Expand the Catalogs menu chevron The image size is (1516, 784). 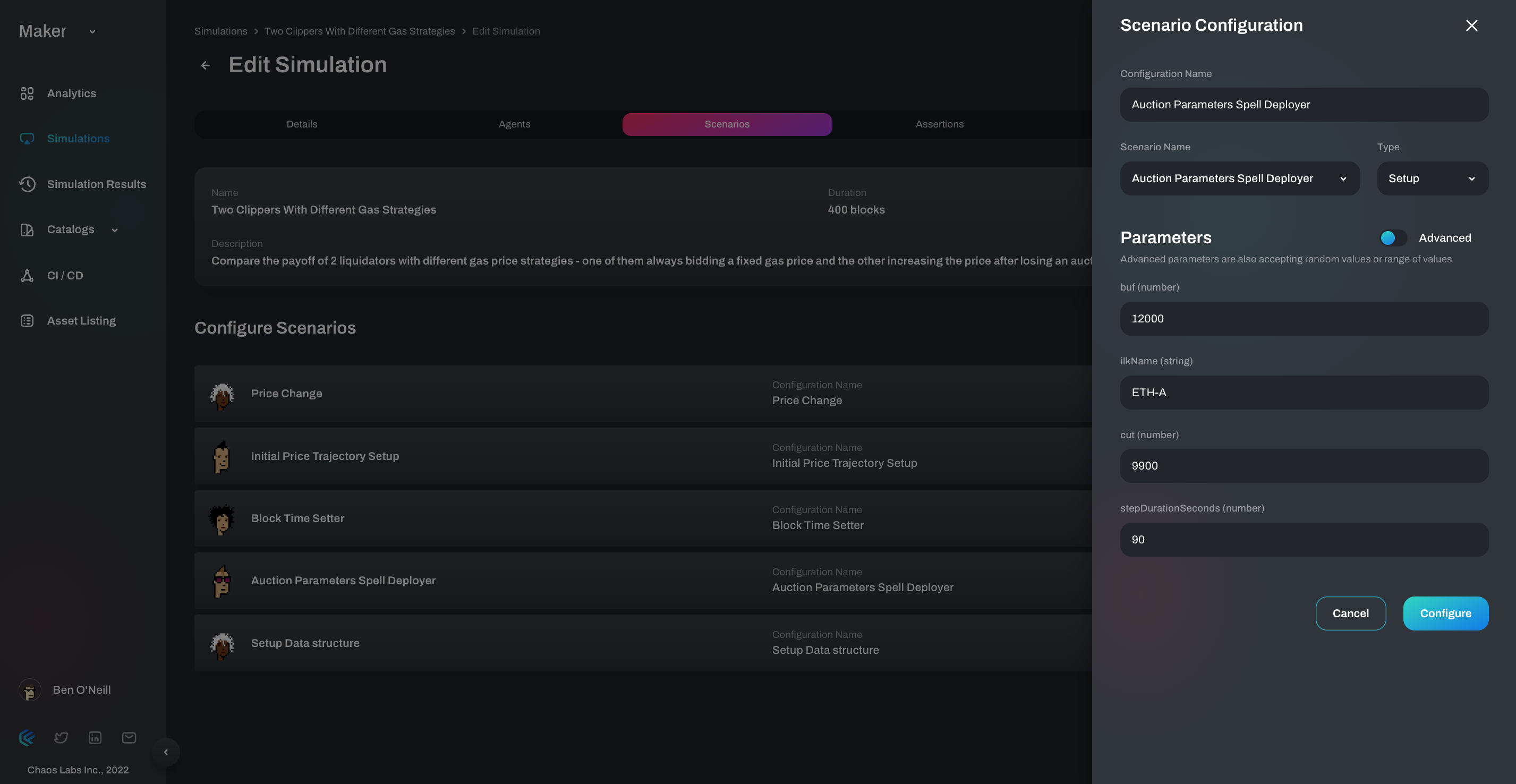coord(115,230)
